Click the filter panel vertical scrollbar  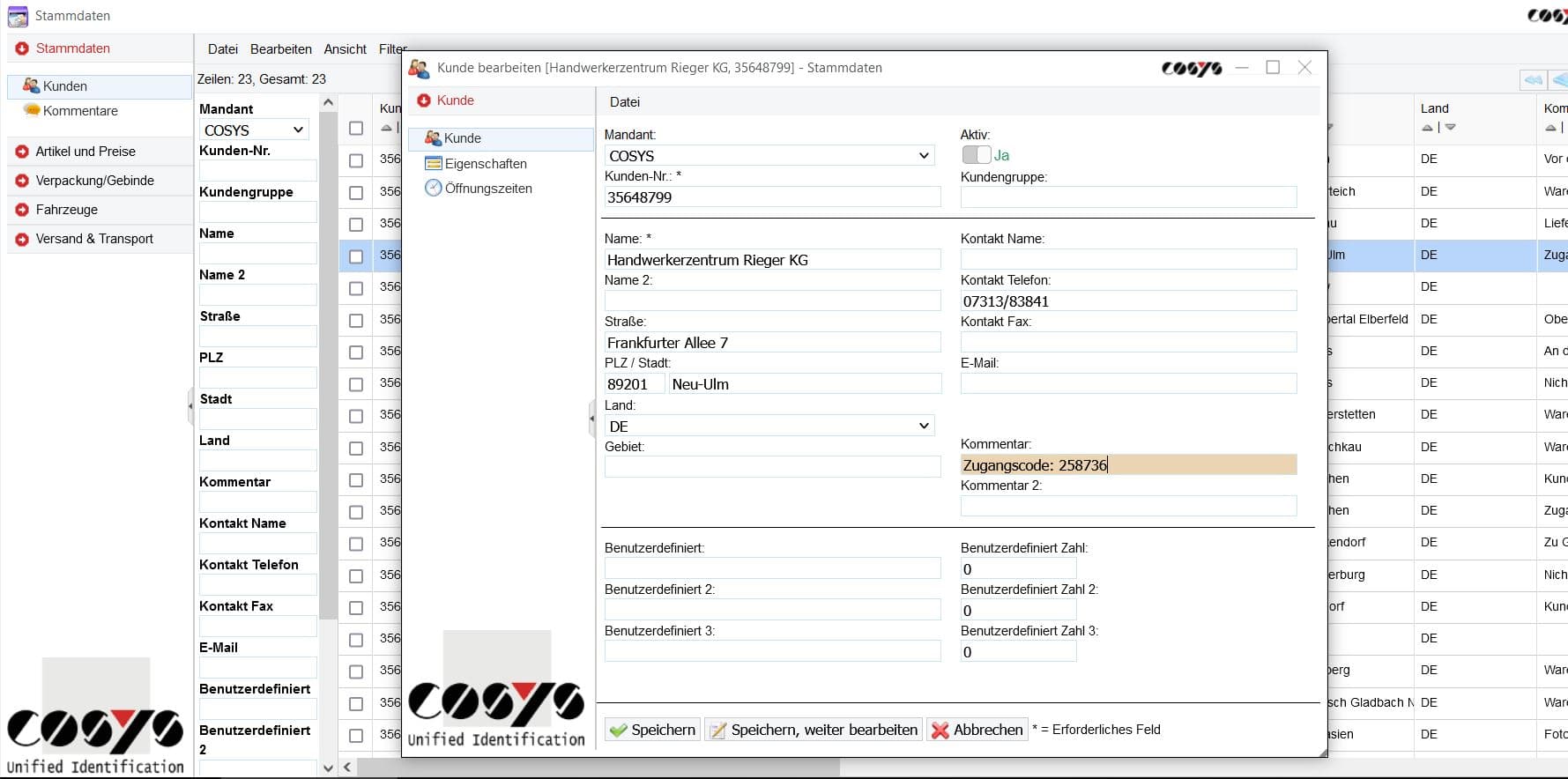pyautogui.click(x=328, y=366)
